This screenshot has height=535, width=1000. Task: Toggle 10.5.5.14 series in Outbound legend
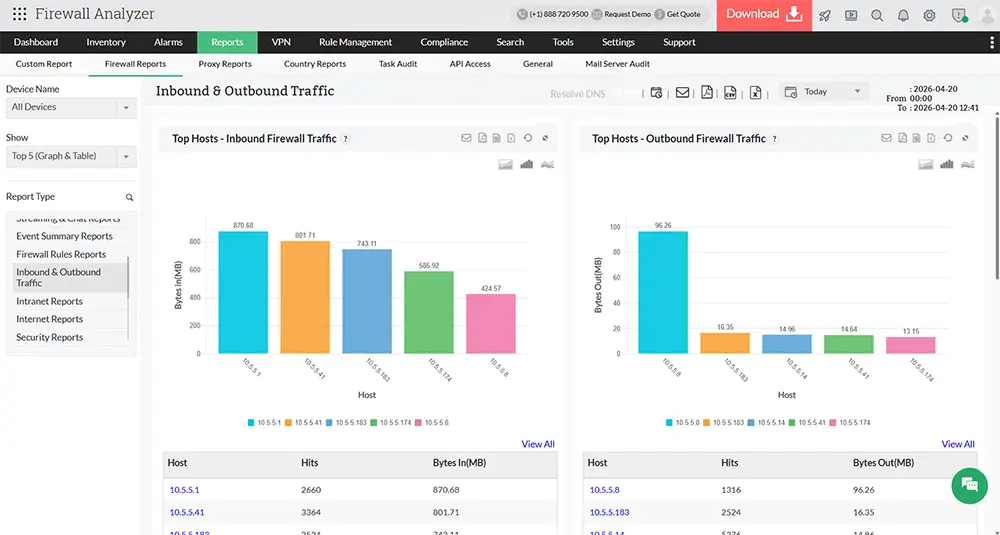pyautogui.click(x=766, y=422)
